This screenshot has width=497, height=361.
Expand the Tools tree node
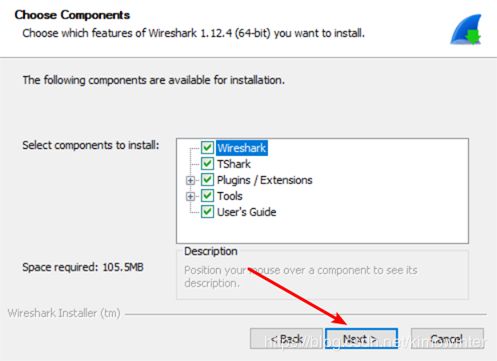[x=190, y=196]
